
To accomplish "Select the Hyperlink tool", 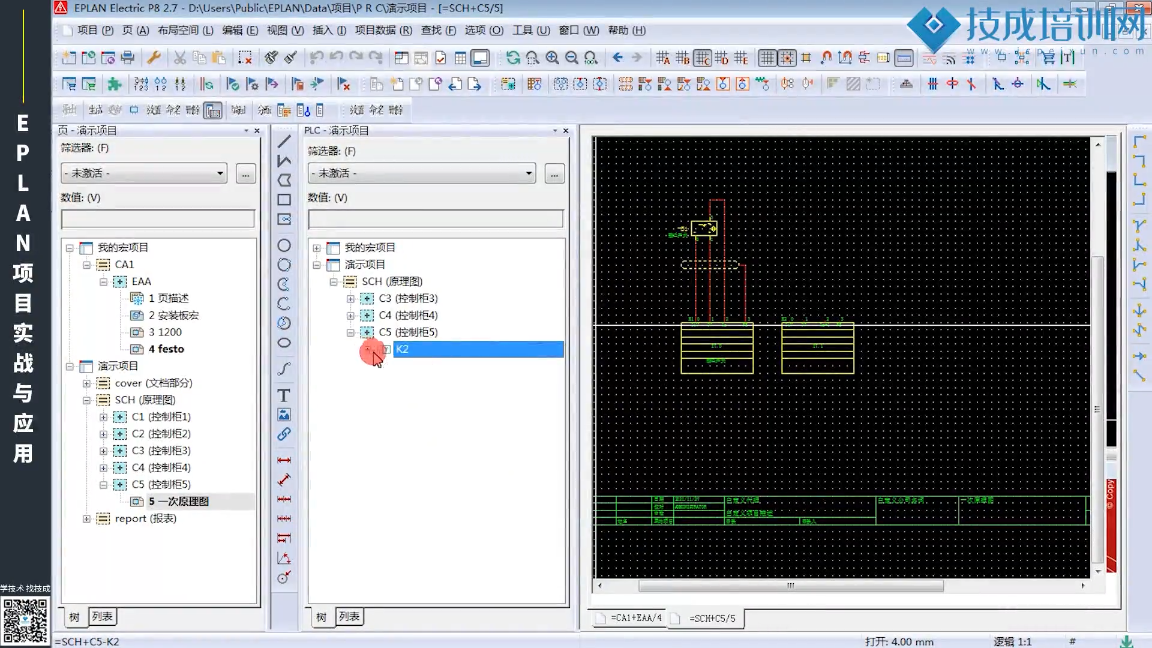I will point(284,434).
